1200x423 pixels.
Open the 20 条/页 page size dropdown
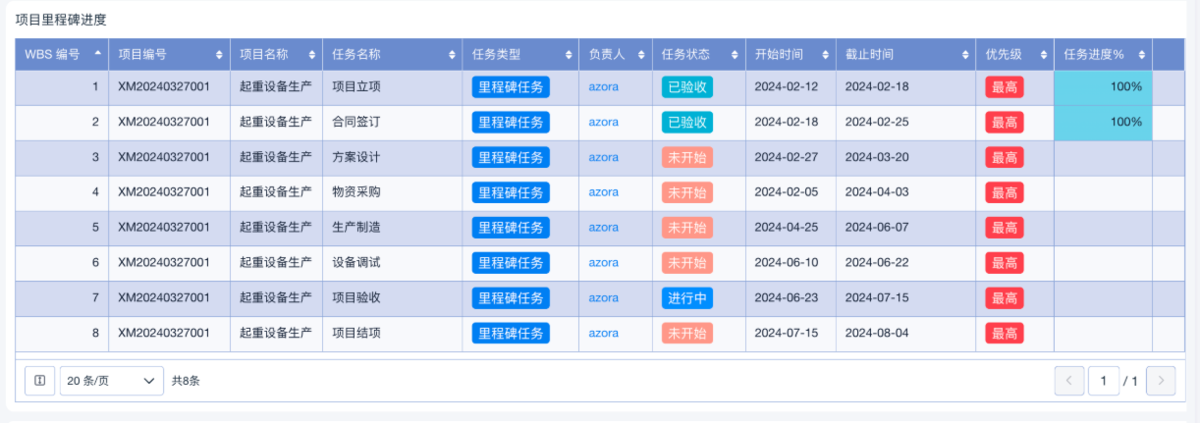click(x=111, y=380)
